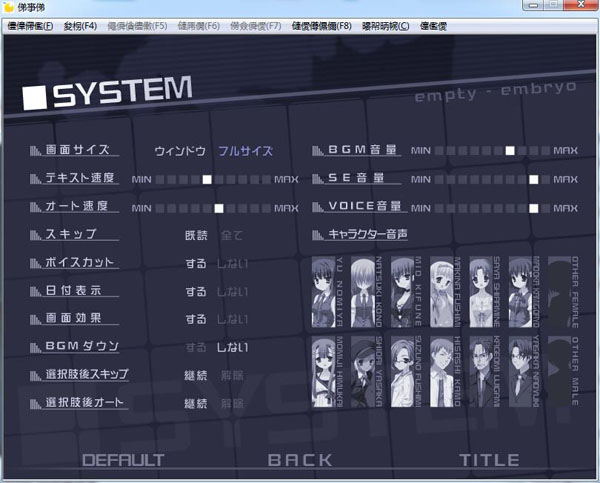The image size is (600, 483).
Task: Set テキスト速度 to MAX
Action: click(286, 179)
